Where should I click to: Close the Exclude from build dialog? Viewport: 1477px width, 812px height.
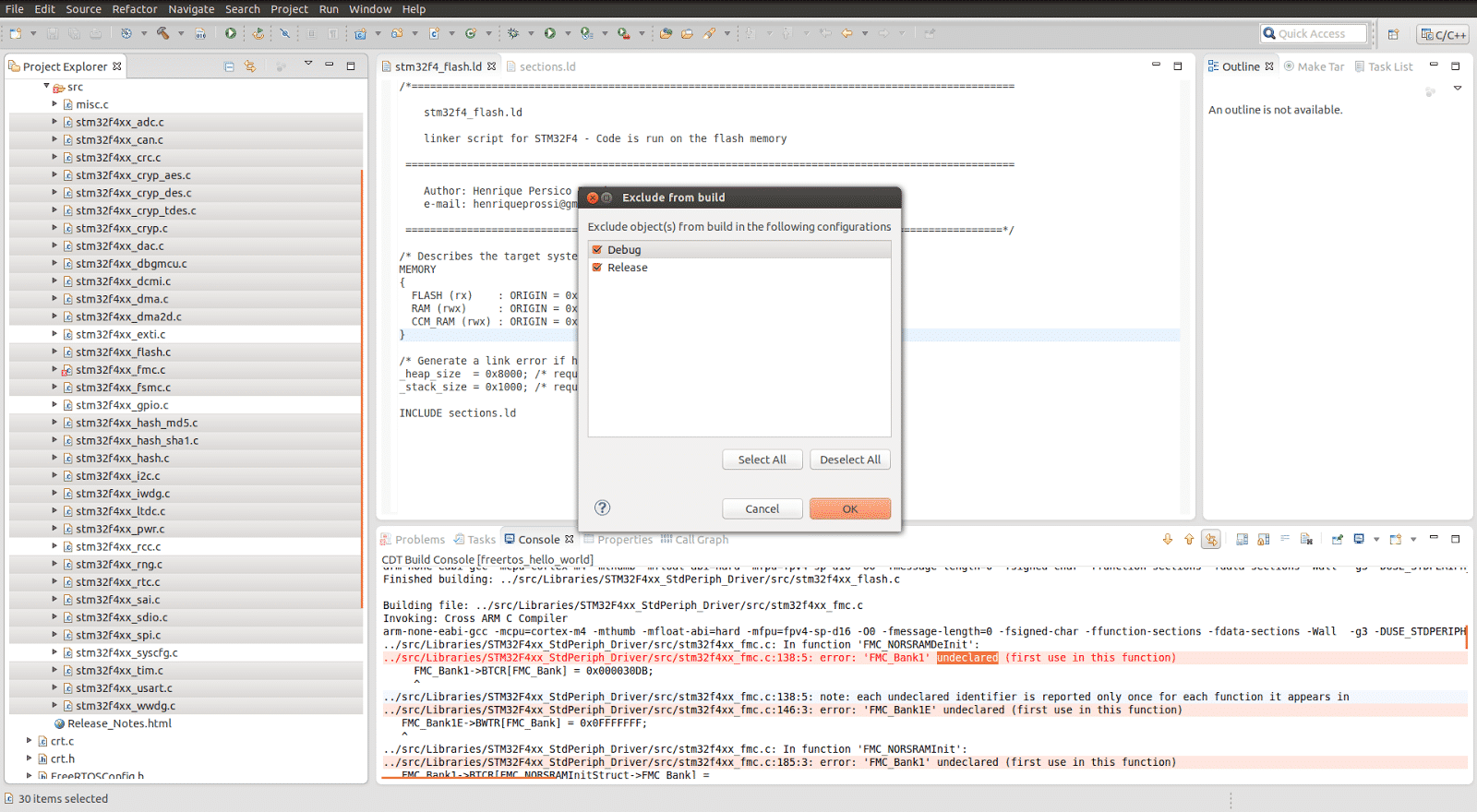593,197
